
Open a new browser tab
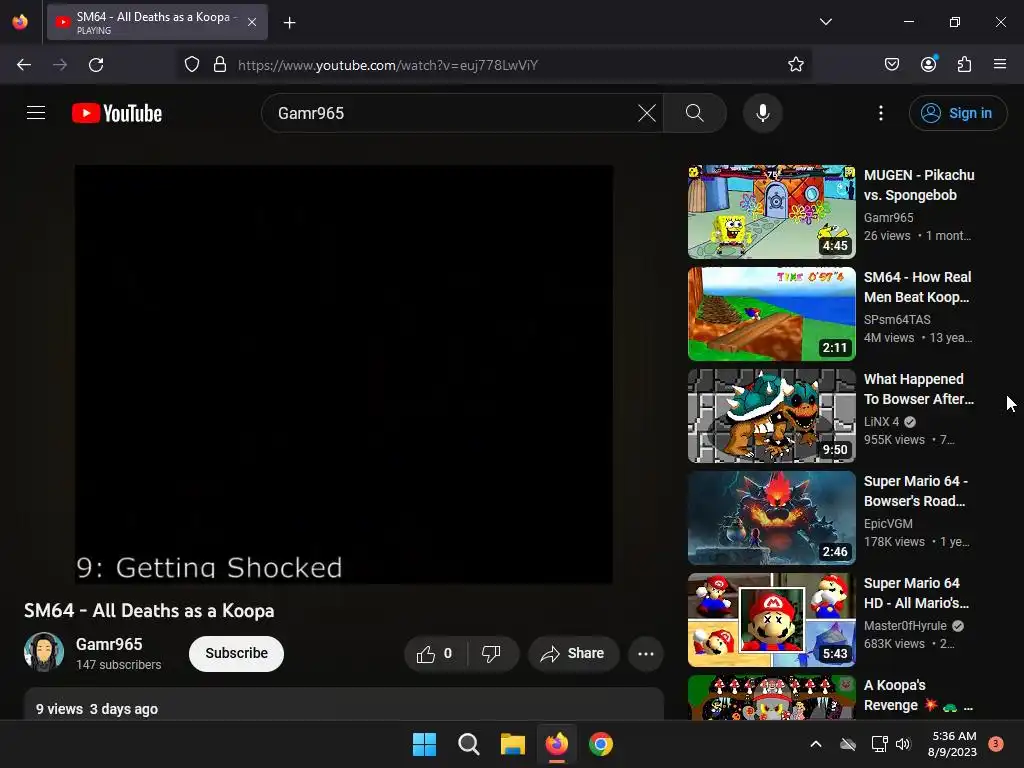289,23
